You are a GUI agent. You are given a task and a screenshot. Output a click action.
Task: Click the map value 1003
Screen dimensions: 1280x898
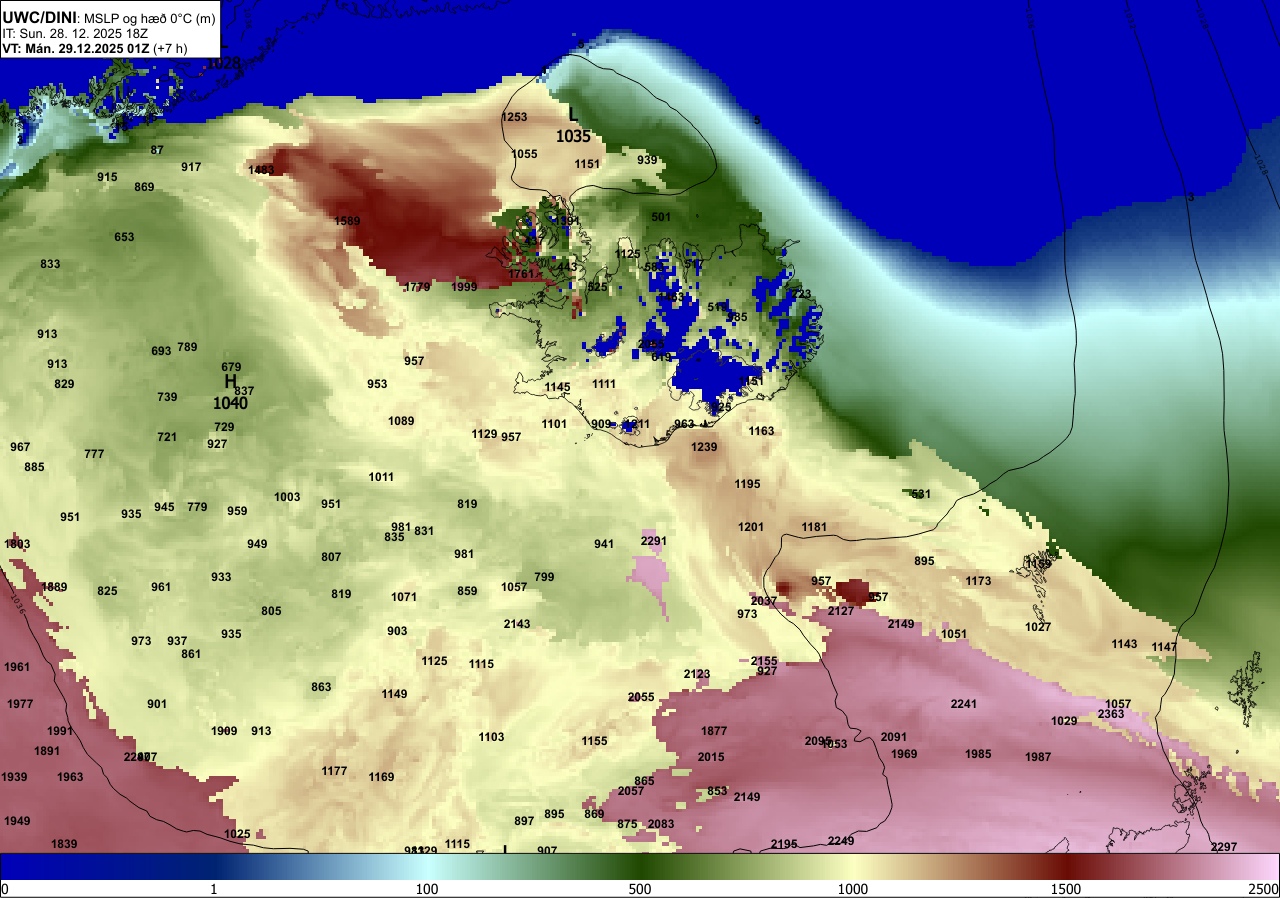pyautogui.click(x=287, y=497)
